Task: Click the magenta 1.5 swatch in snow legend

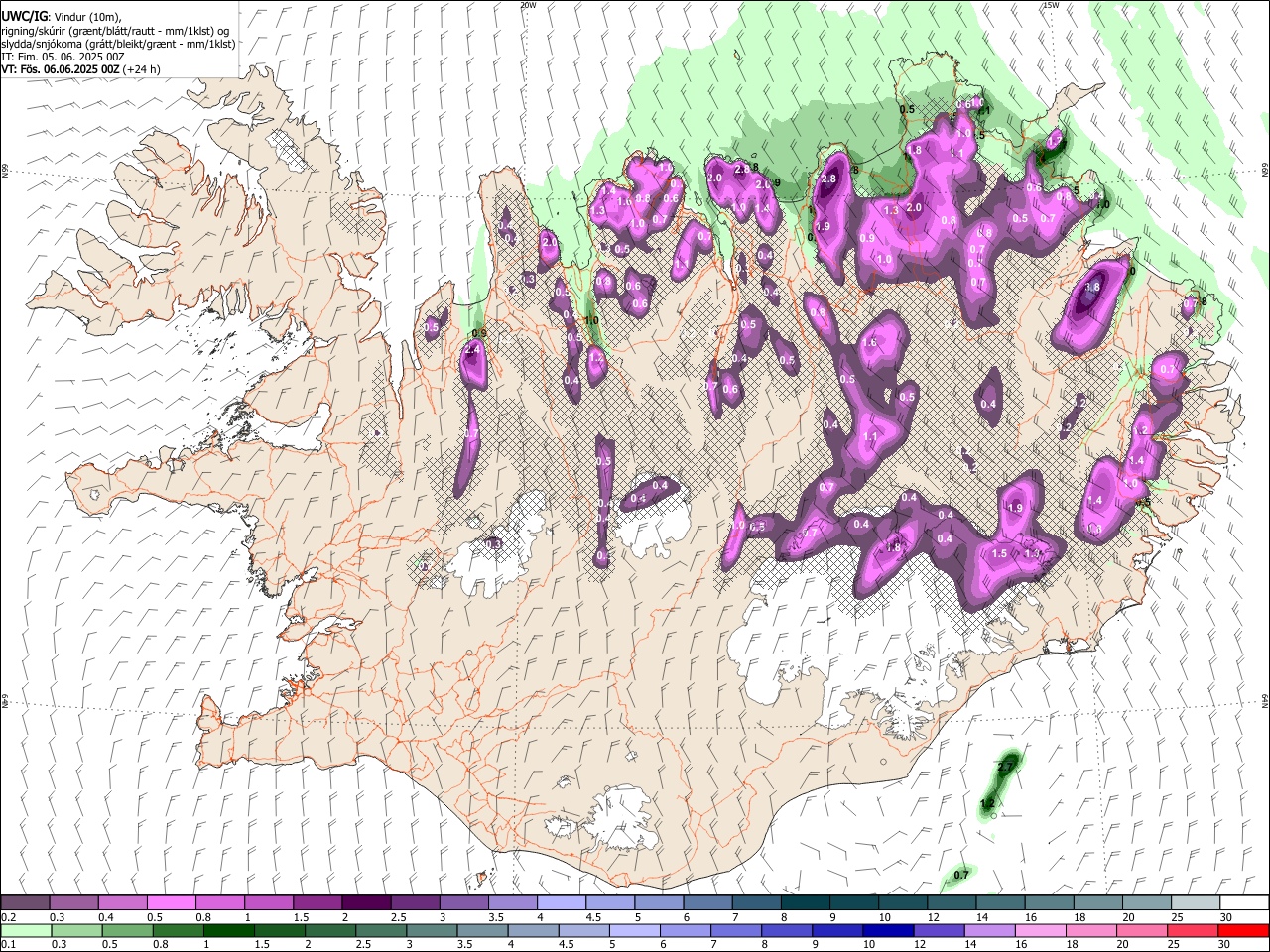Action: click(x=317, y=902)
